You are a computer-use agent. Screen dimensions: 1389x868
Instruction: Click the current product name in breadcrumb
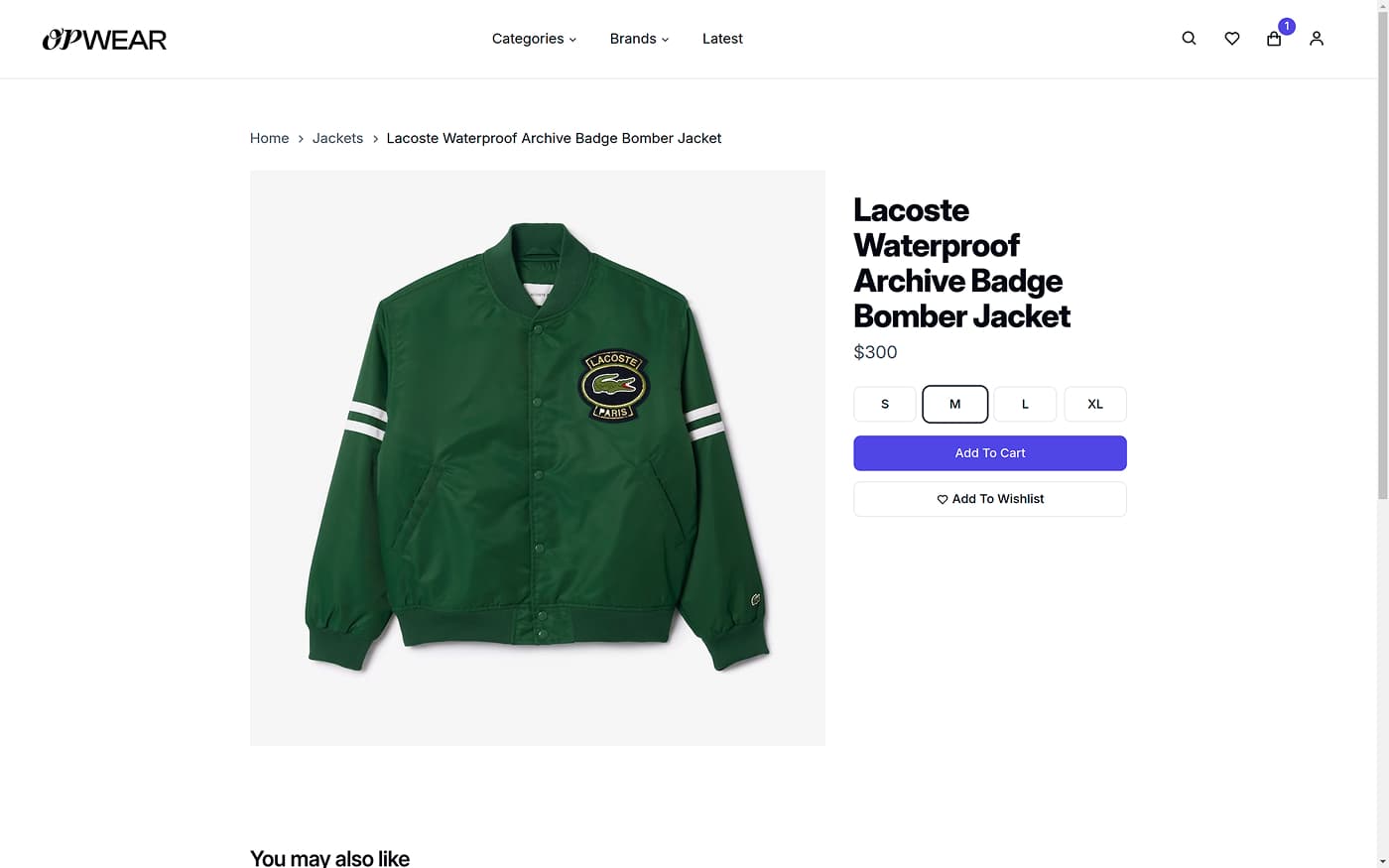click(x=554, y=138)
